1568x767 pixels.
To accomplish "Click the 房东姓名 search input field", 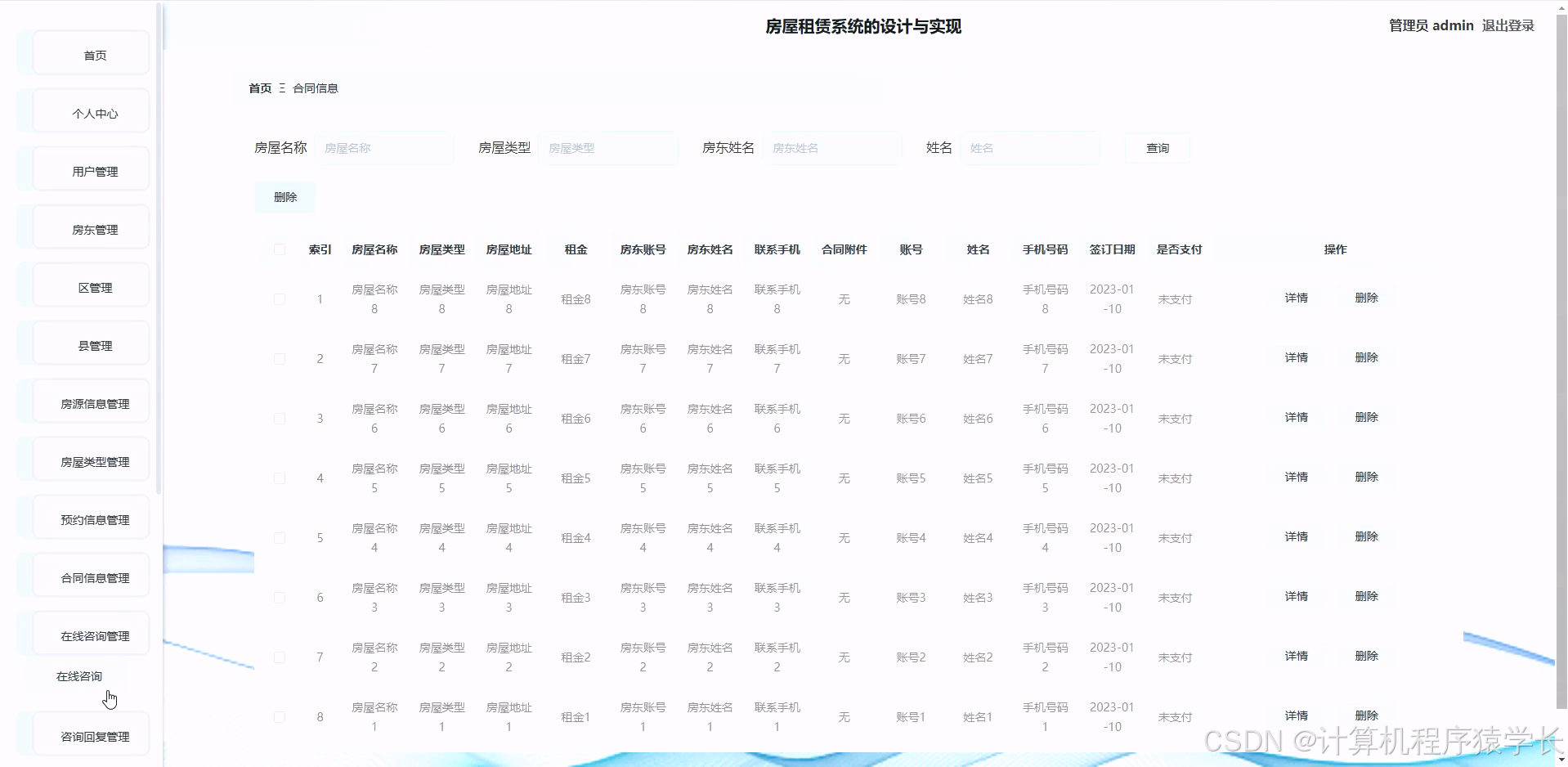I will (x=831, y=148).
